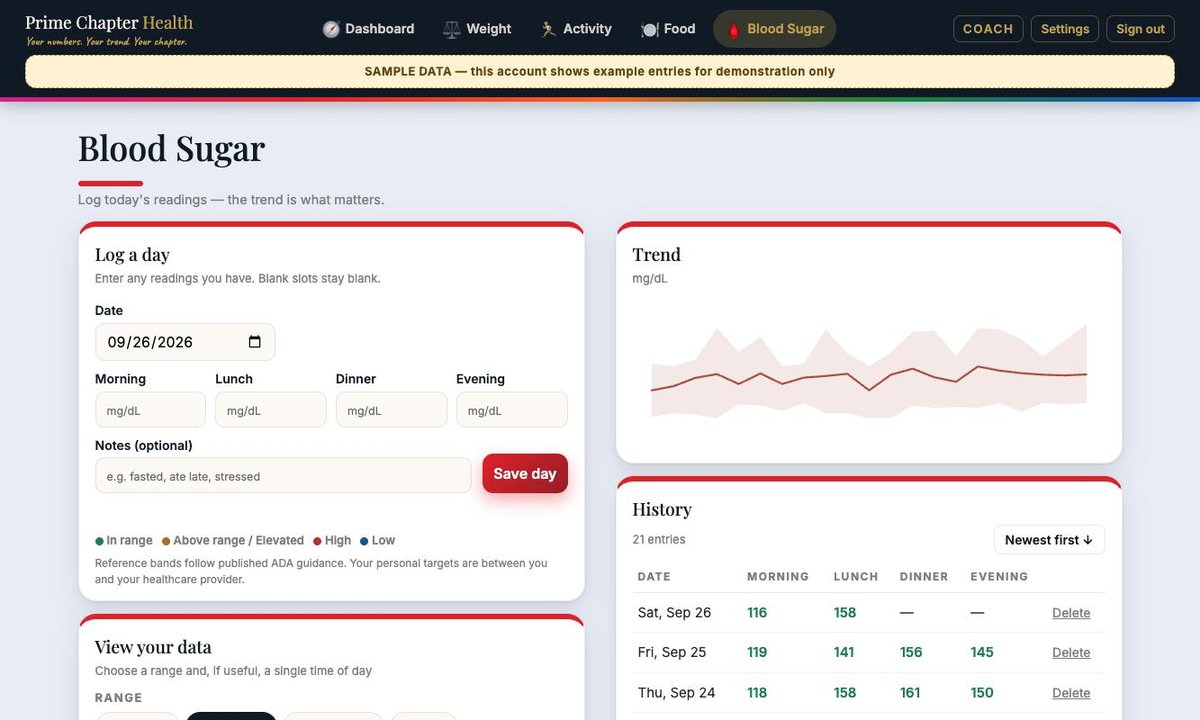
Task: Change the Newest first sort order
Action: coord(1049,540)
